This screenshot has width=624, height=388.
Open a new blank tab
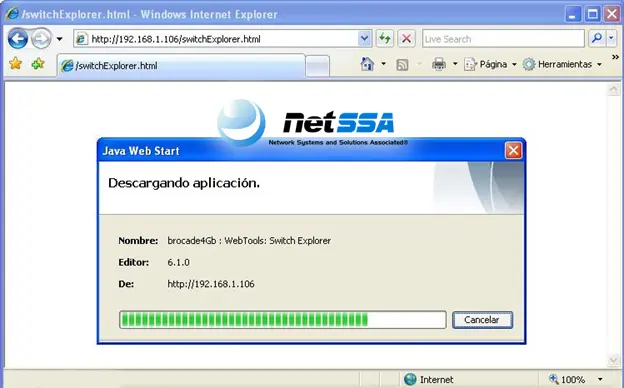[318, 66]
